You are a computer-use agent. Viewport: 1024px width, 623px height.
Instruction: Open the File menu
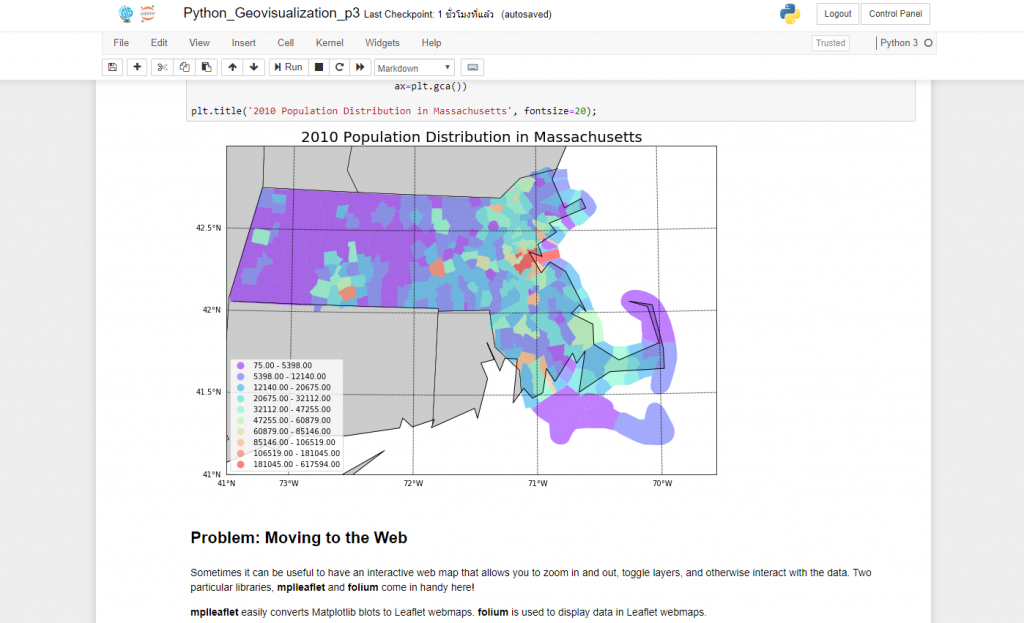point(120,43)
